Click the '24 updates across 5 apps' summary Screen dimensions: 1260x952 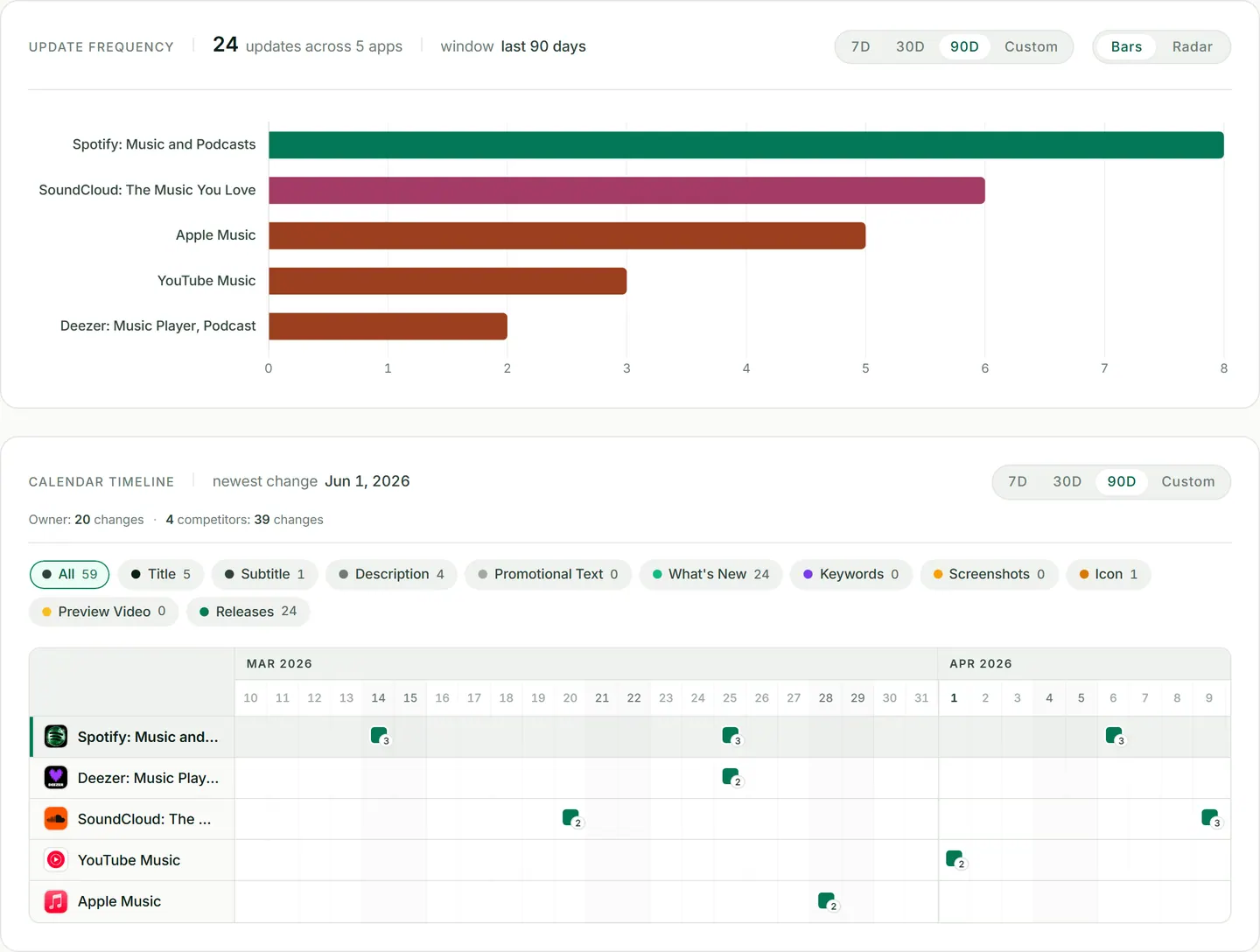pyautogui.click(x=308, y=45)
